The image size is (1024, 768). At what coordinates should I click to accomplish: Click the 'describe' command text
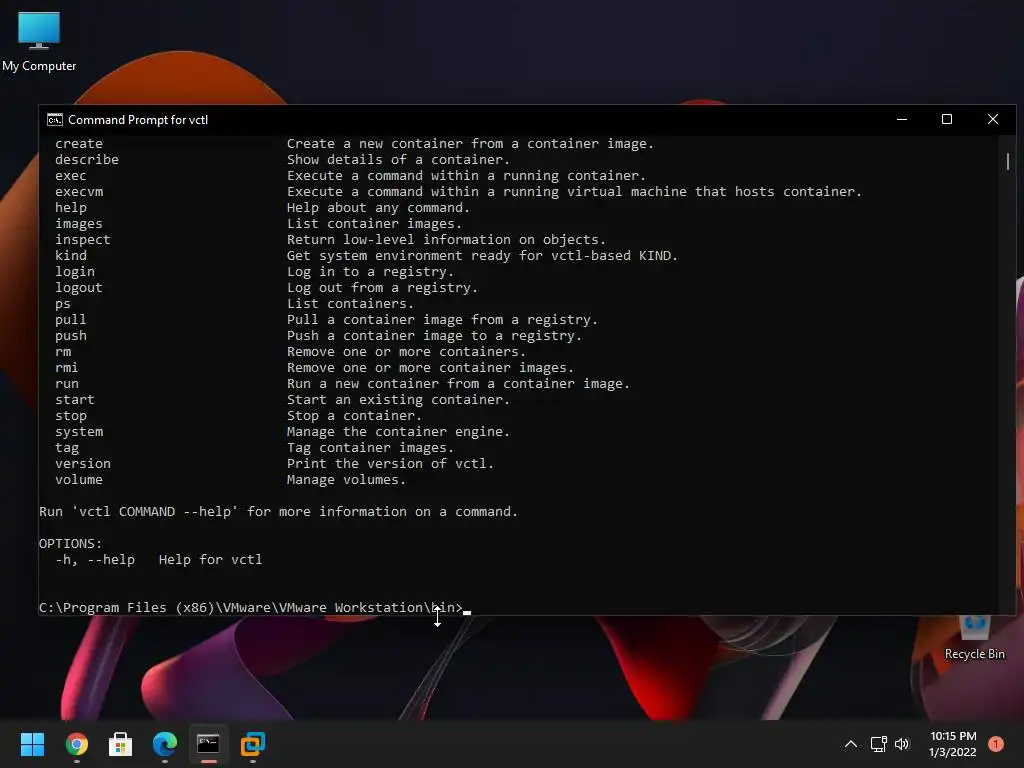87,159
